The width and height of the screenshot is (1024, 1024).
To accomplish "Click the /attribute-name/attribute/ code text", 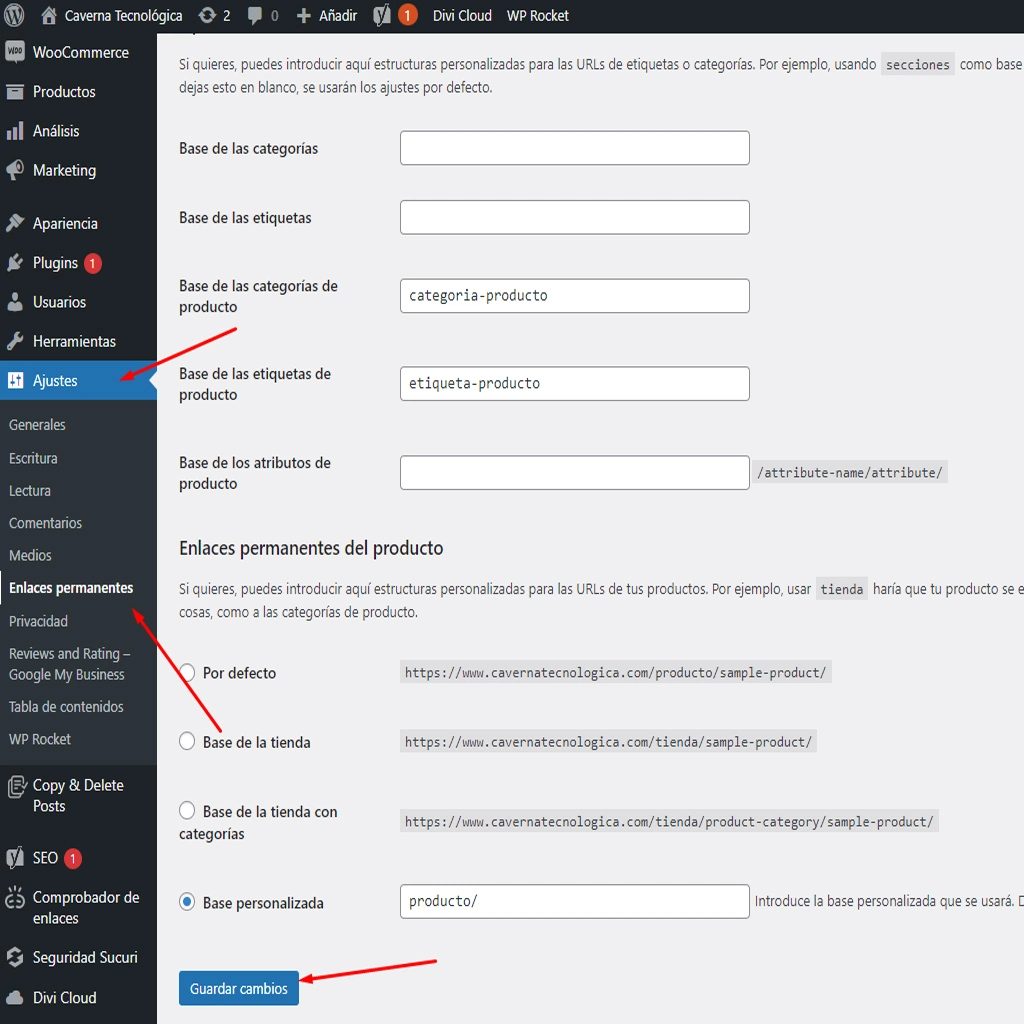I will coord(850,472).
